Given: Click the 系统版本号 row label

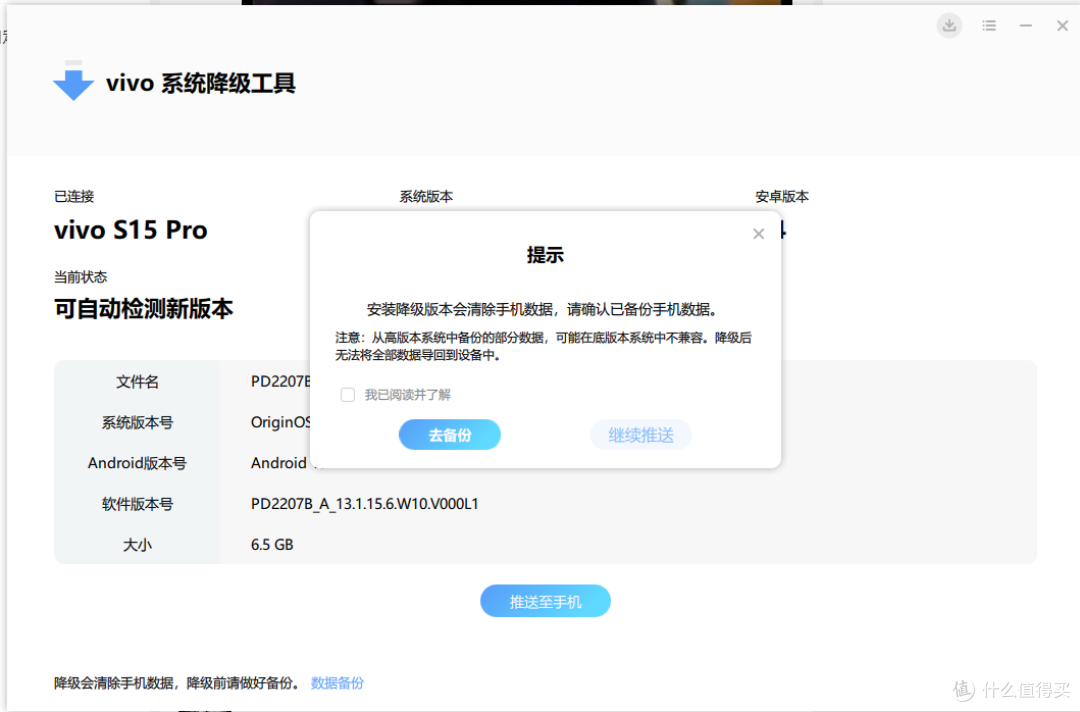Looking at the screenshot, I should [x=137, y=422].
